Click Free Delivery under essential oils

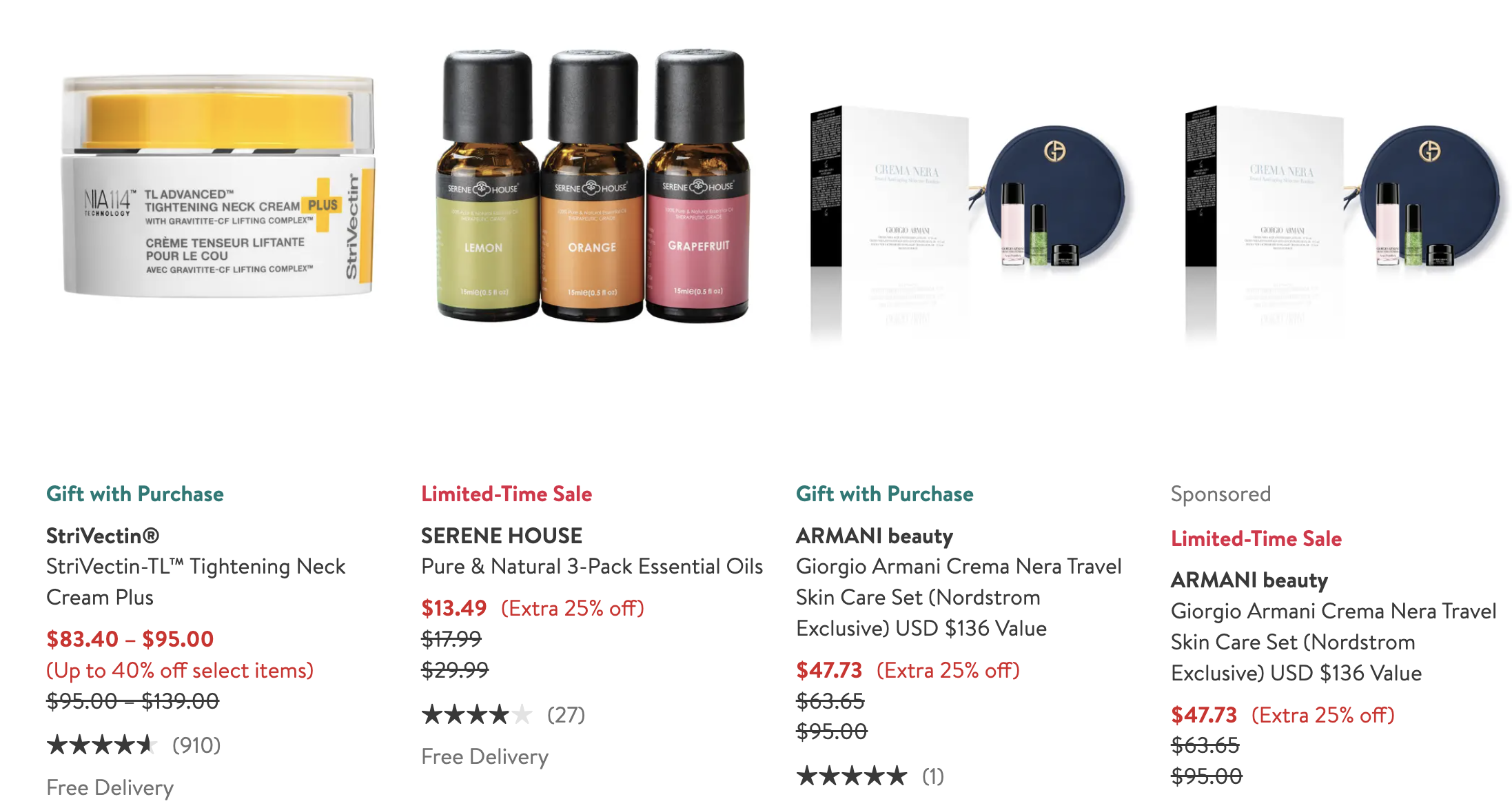point(485,756)
